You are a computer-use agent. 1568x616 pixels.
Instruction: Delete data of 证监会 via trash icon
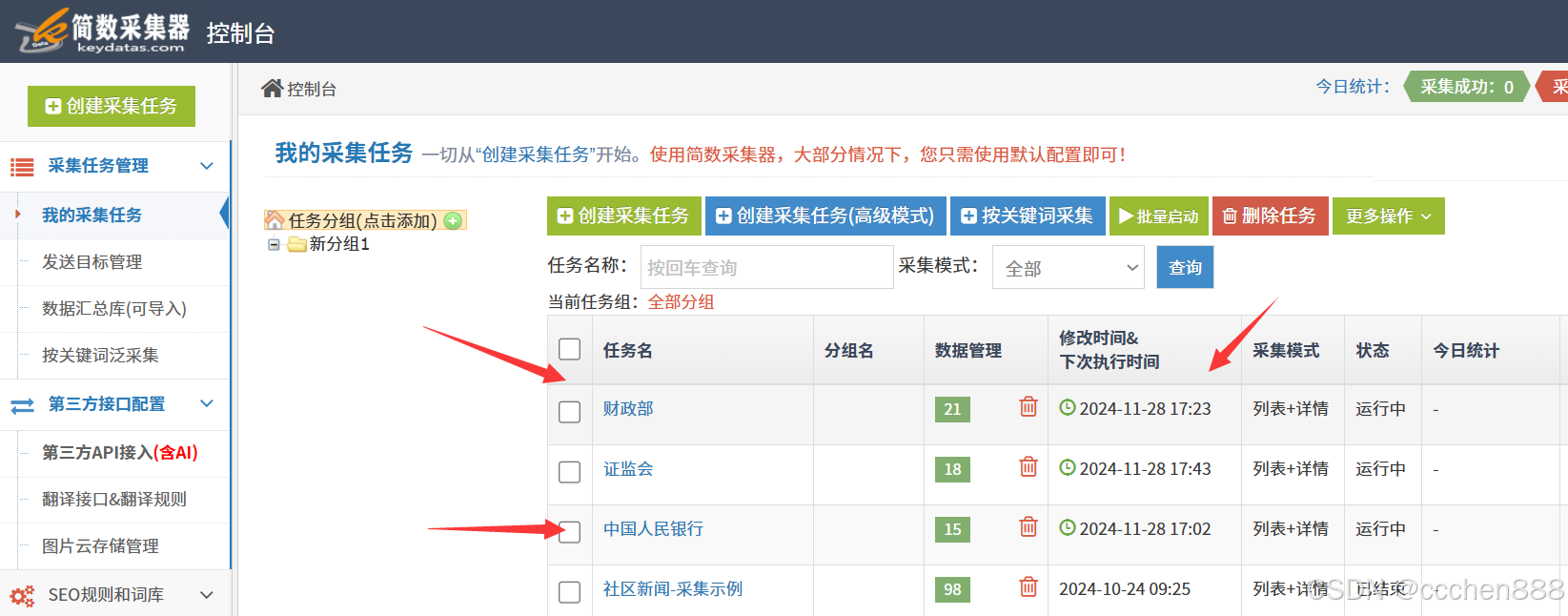coord(1028,466)
